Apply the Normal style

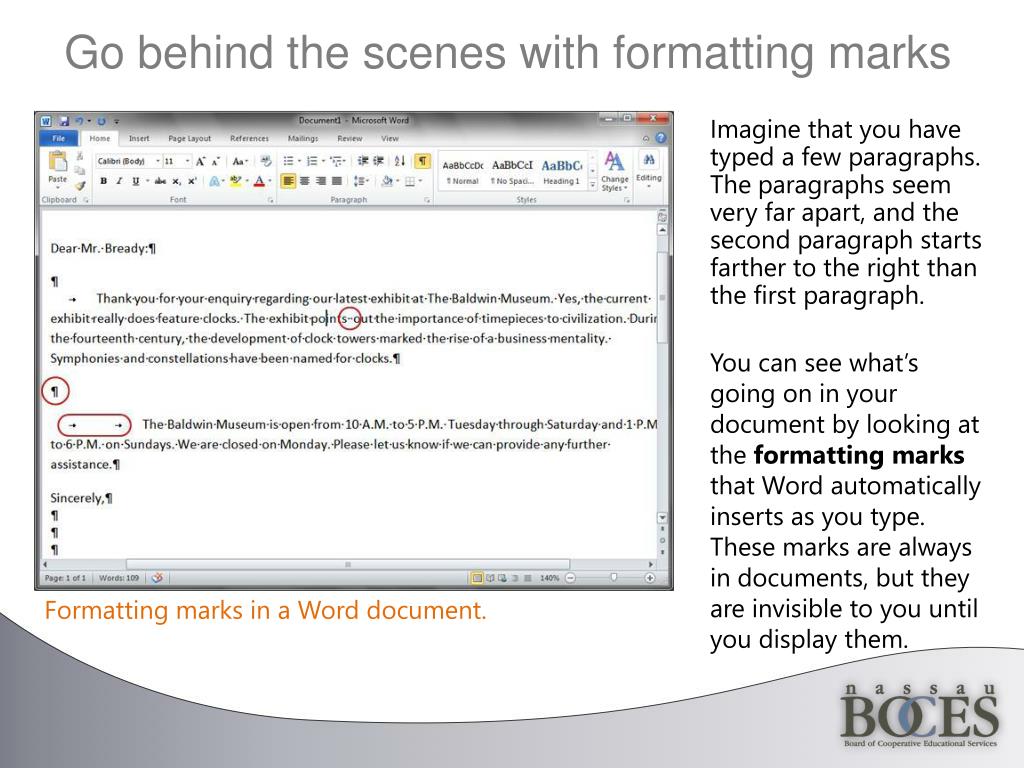[x=462, y=172]
